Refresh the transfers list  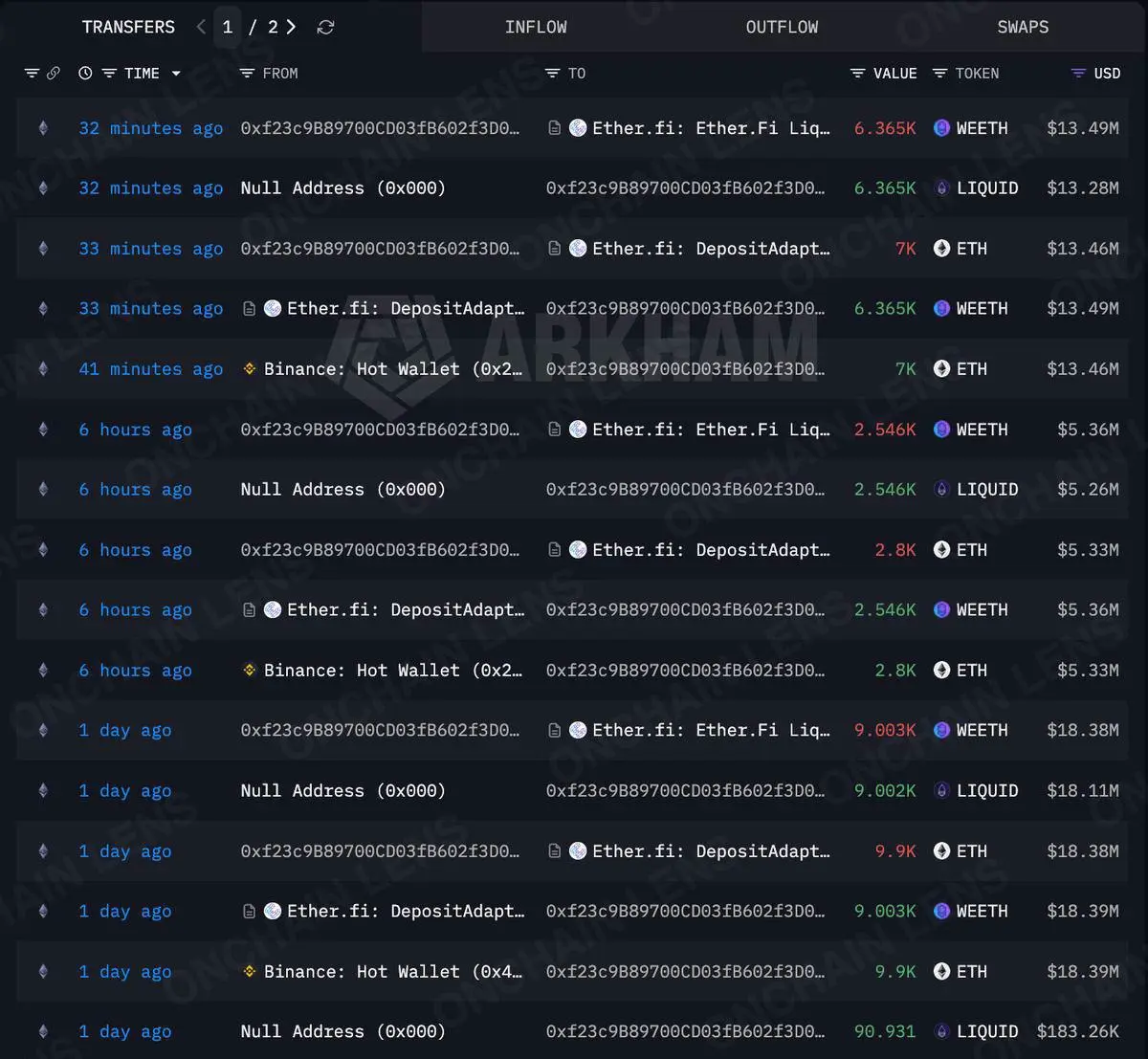pyautogui.click(x=325, y=27)
